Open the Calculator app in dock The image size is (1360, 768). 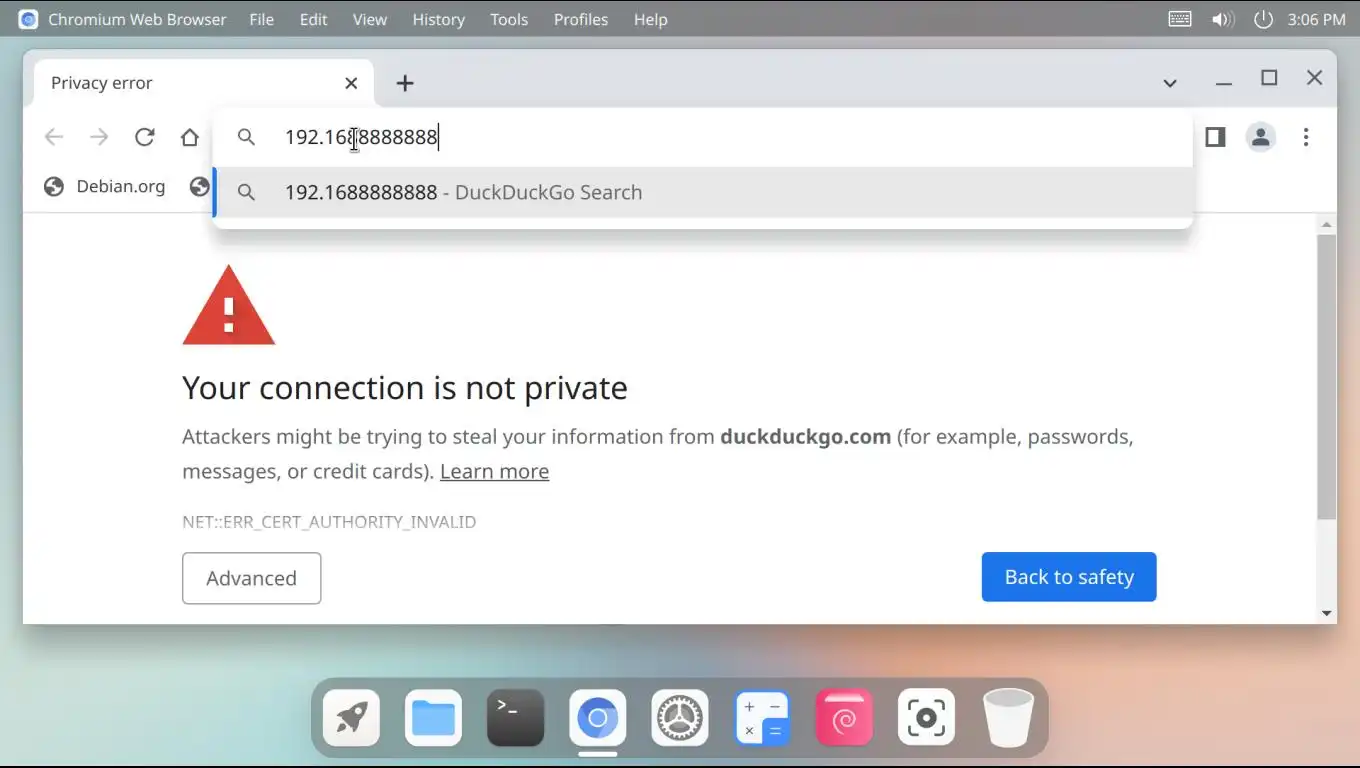[x=762, y=718]
